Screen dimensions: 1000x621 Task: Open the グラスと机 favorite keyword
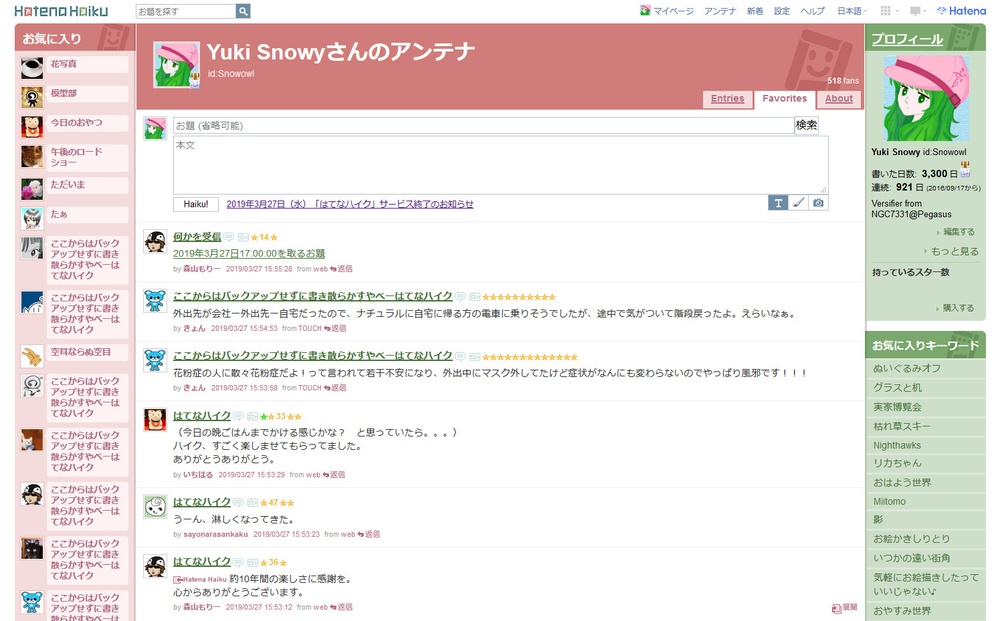tap(897, 388)
